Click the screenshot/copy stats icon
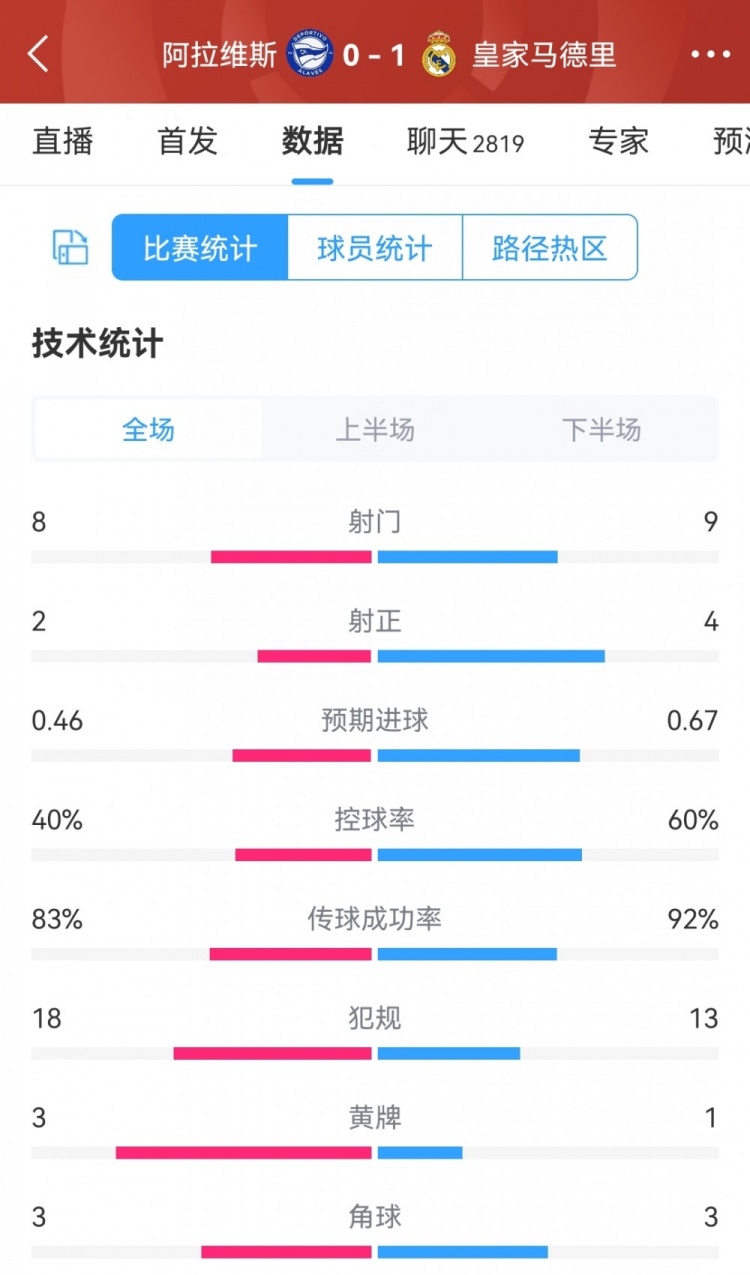Image resolution: width=750 pixels, height=1275 pixels. [69, 247]
